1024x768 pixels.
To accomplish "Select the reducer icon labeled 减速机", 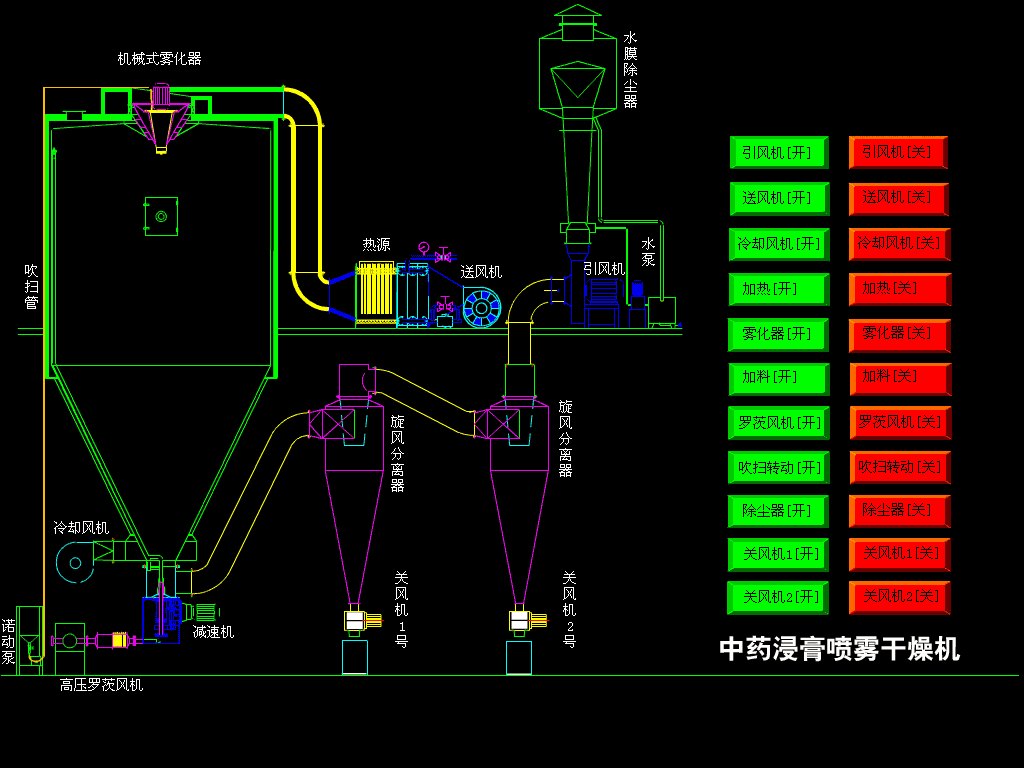I will [x=205, y=610].
